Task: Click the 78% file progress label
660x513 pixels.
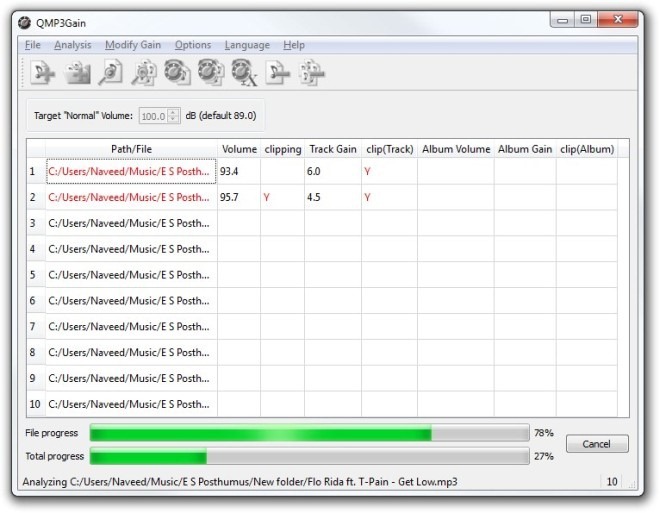Action: tap(544, 433)
